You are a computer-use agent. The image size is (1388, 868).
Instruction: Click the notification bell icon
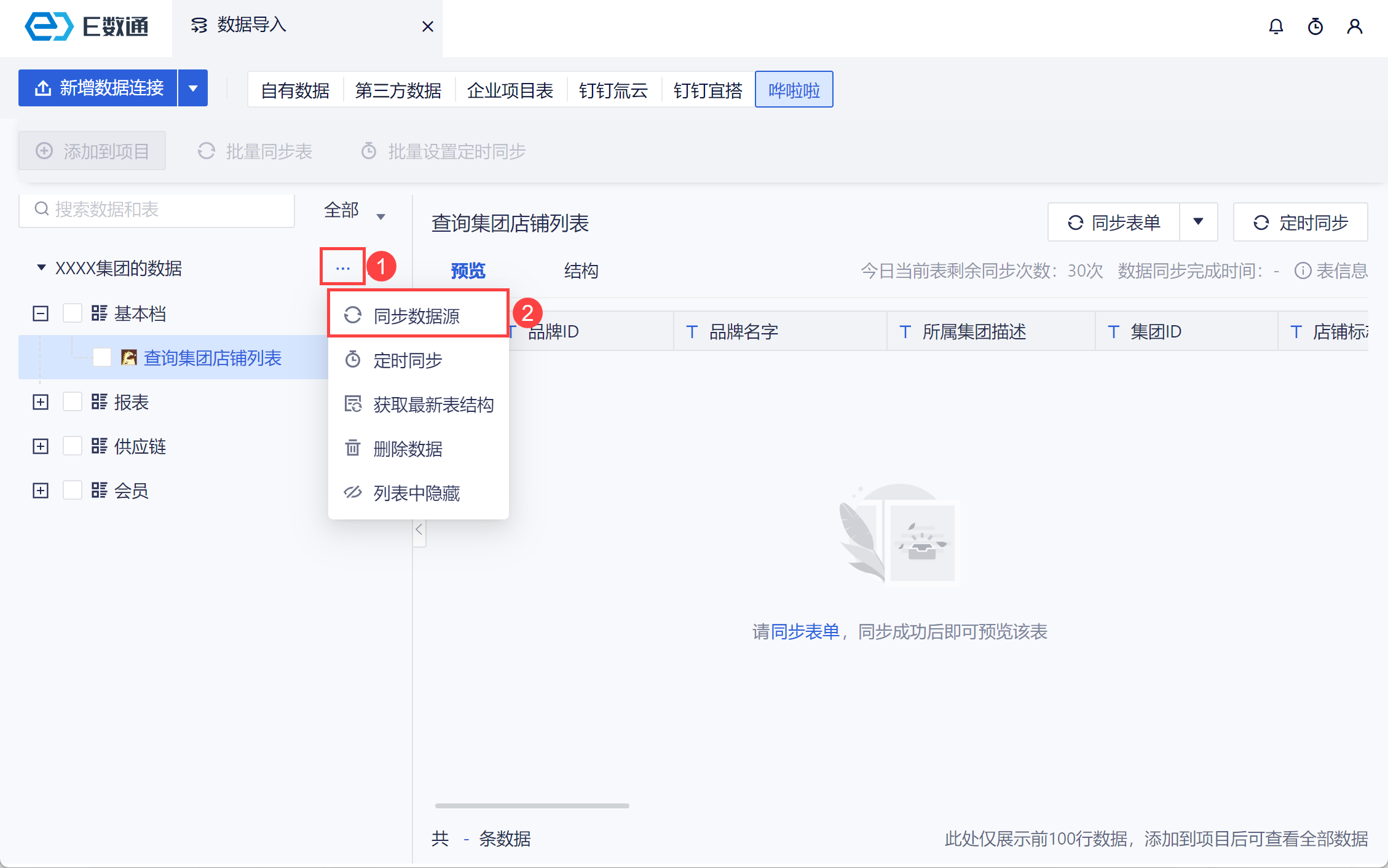[x=1276, y=26]
